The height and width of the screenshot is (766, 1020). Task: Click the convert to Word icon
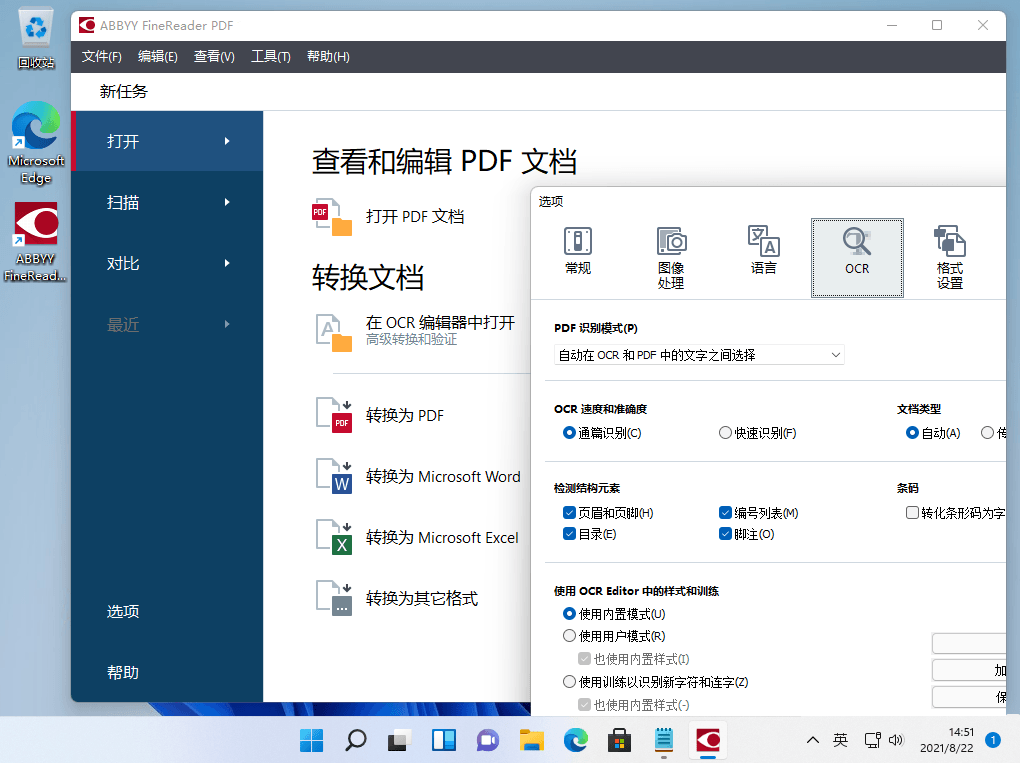click(334, 476)
